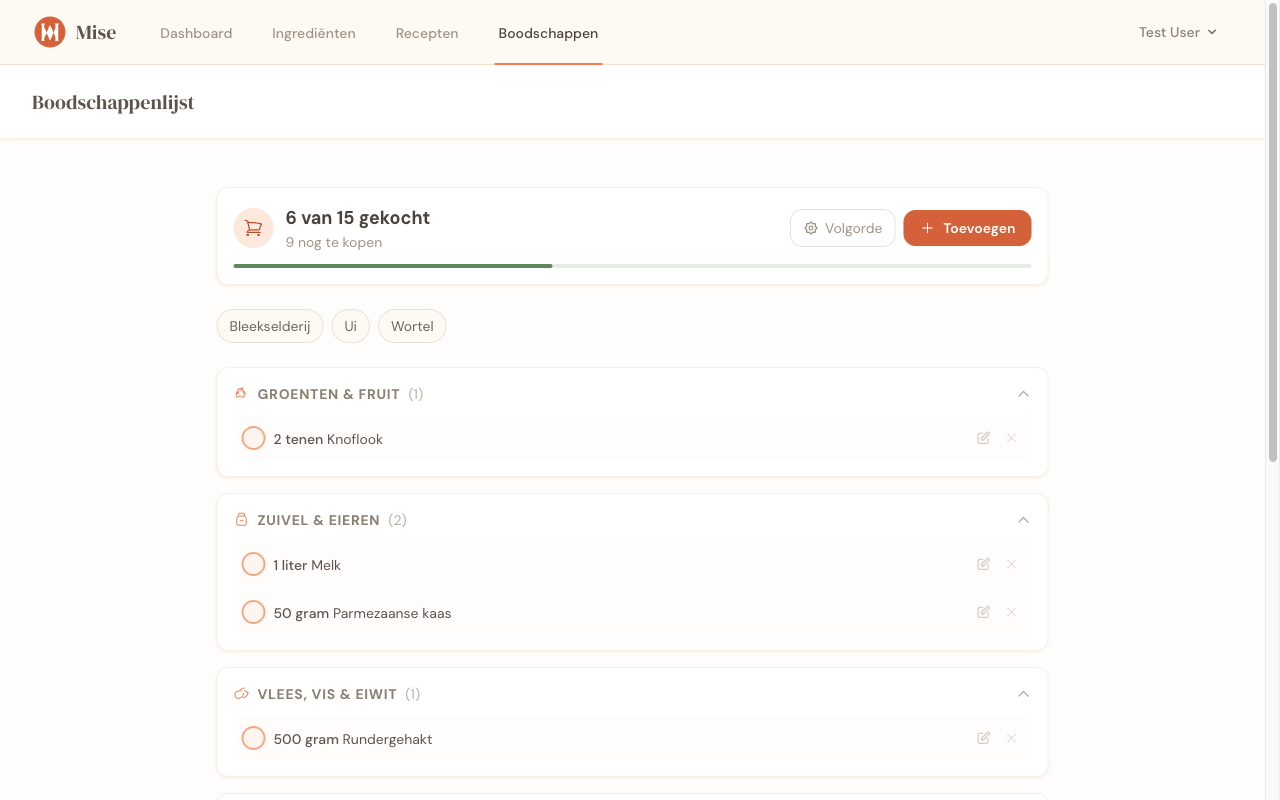Edit the Melk item
This screenshot has height=800, width=1280.
pyautogui.click(x=983, y=564)
